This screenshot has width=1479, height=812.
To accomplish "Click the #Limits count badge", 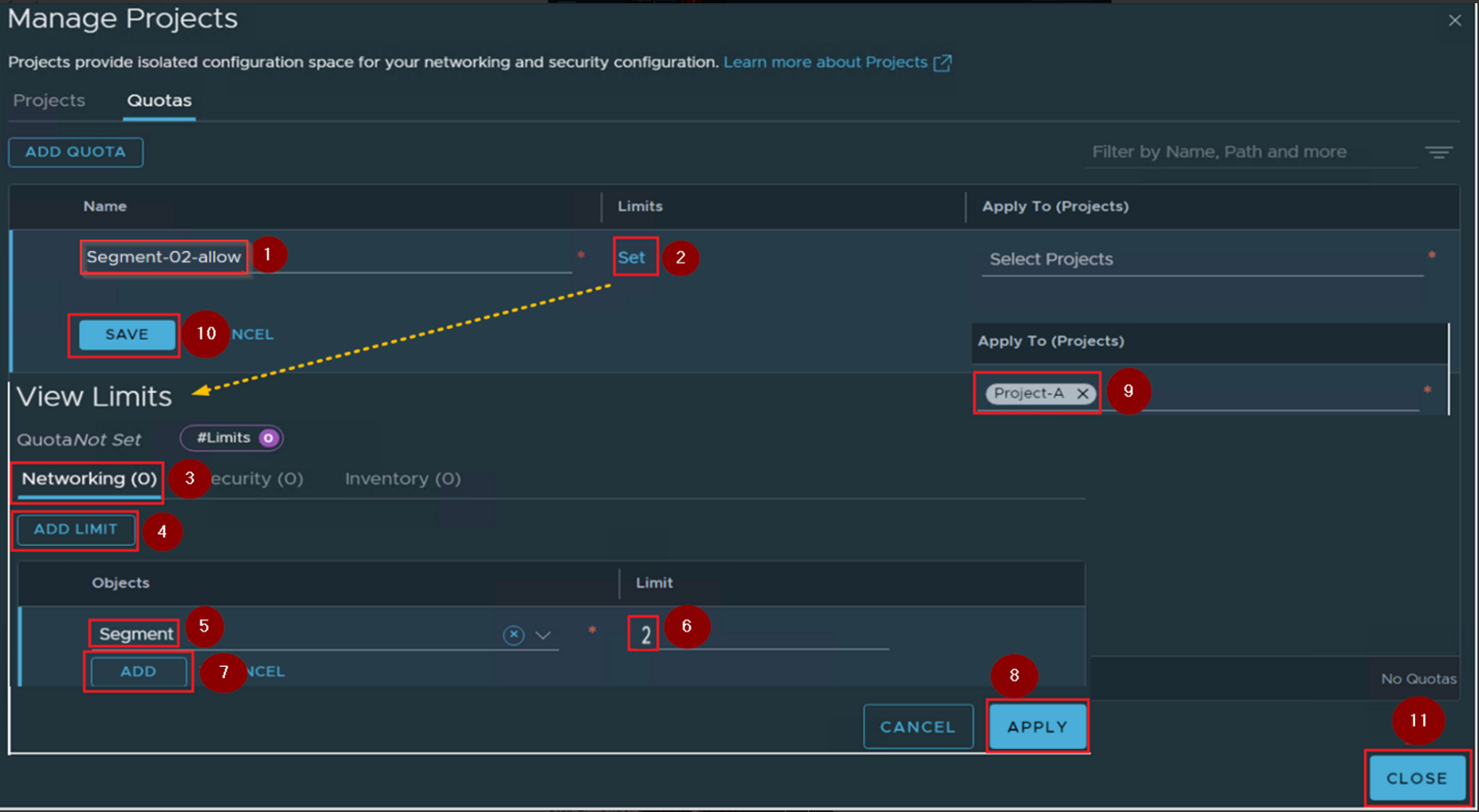I will 232,438.
